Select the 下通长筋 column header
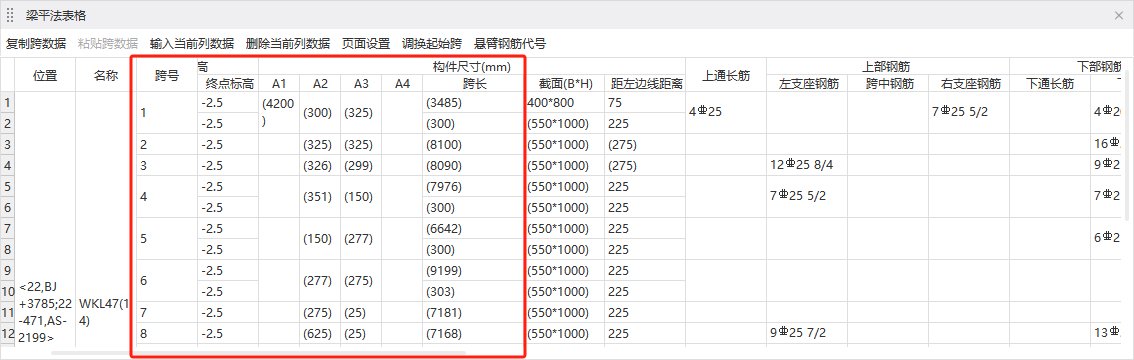Image resolution: width=1134 pixels, height=360 pixels. point(1050,83)
